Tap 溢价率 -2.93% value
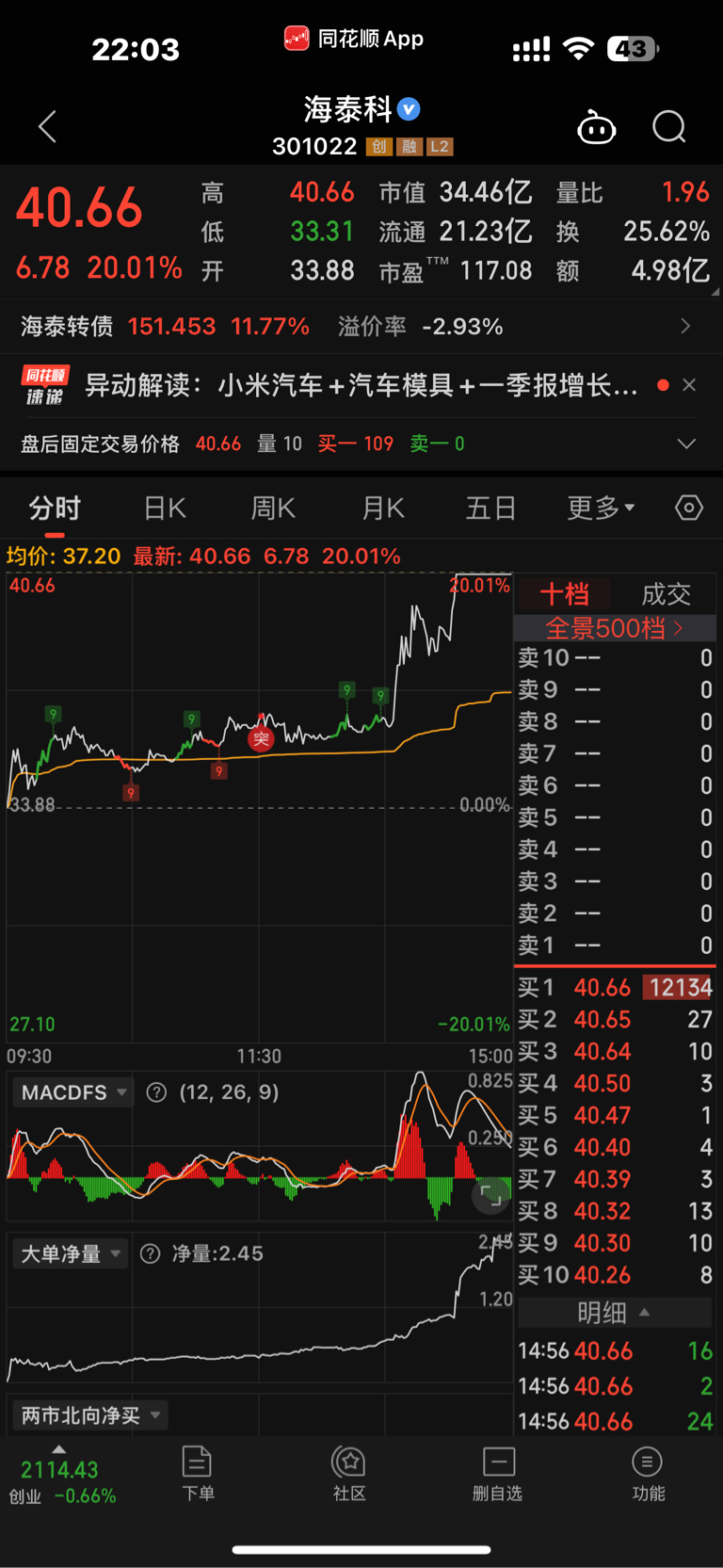The width and height of the screenshot is (723, 1568). pyautogui.click(x=462, y=327)
